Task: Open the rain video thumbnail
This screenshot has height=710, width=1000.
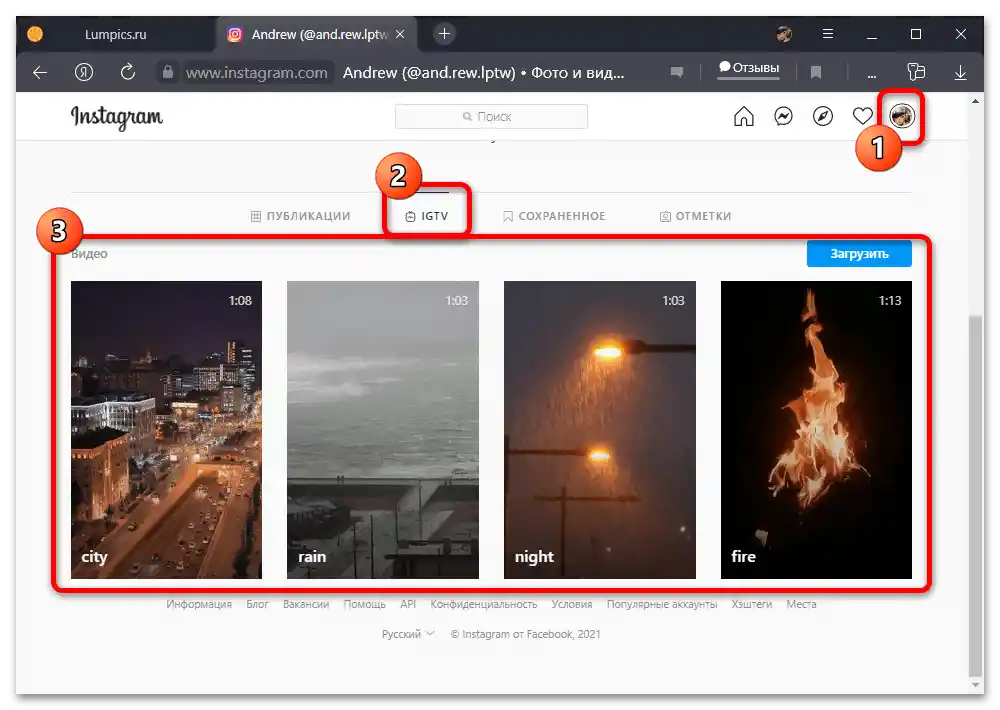Action: [383, 430]
